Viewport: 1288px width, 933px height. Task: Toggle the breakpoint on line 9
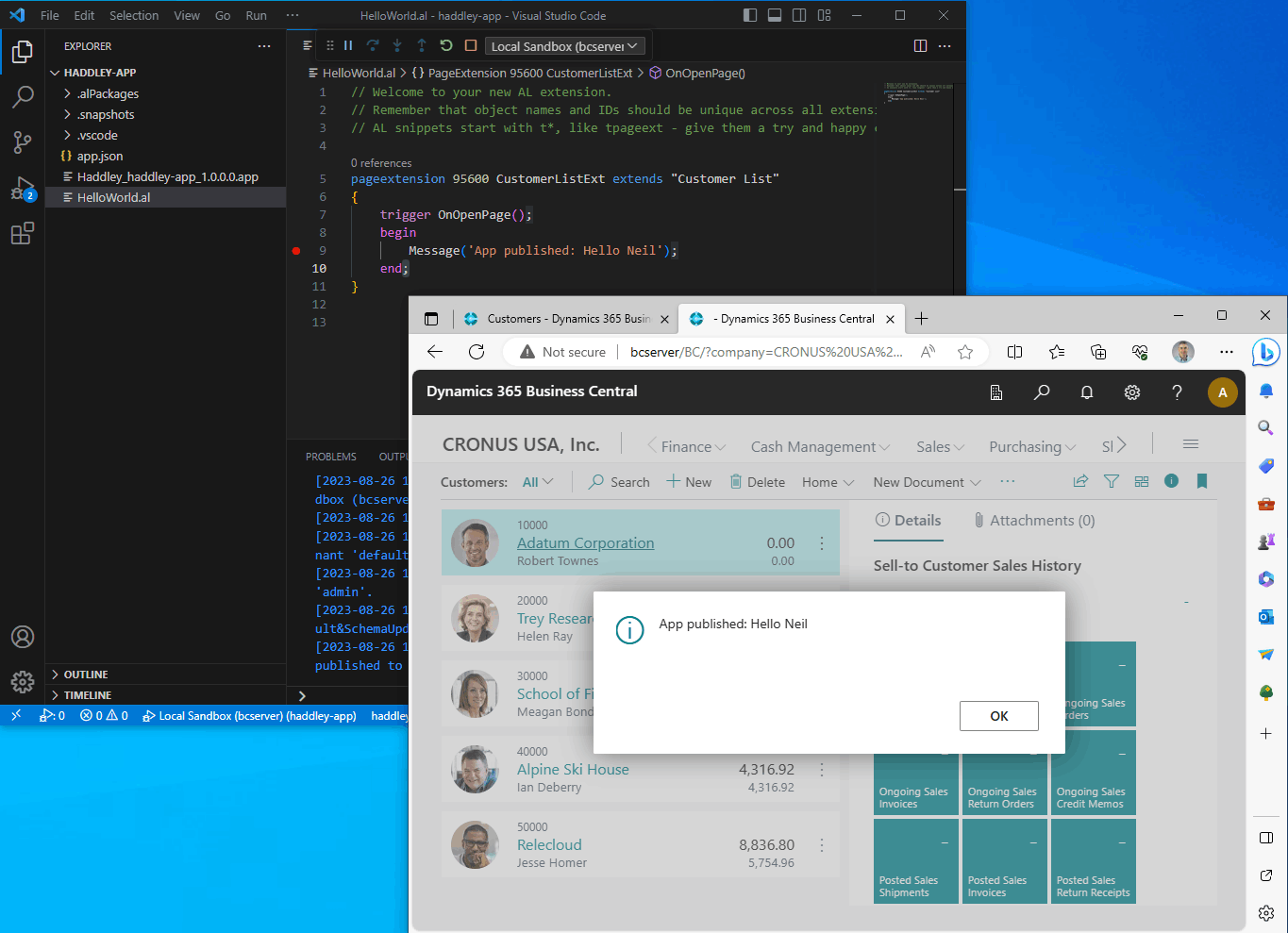coord(296,251)
